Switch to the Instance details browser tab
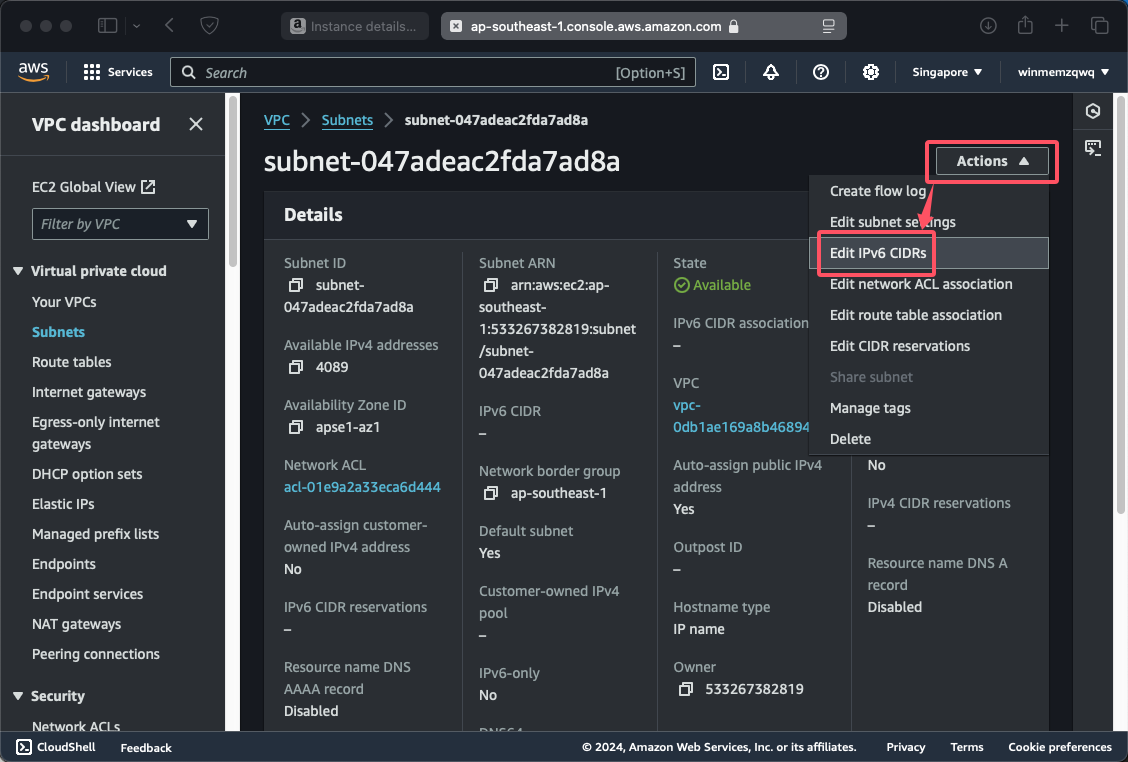 tap(355, 26)
